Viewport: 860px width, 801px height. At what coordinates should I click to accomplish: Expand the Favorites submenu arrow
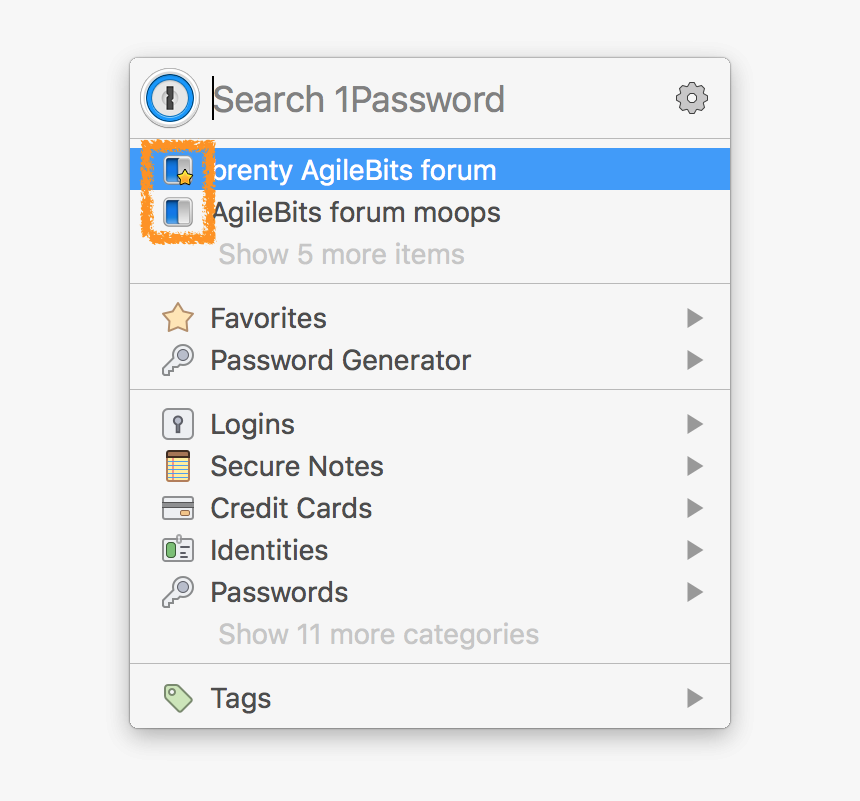(x=694, y=318)
